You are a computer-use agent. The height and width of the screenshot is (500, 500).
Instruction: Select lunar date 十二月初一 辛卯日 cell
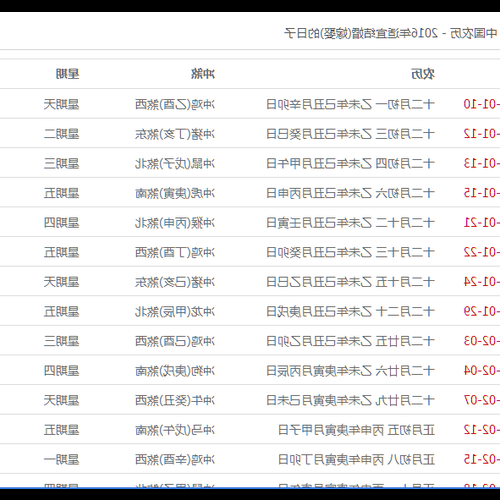[x=350, y=104]
